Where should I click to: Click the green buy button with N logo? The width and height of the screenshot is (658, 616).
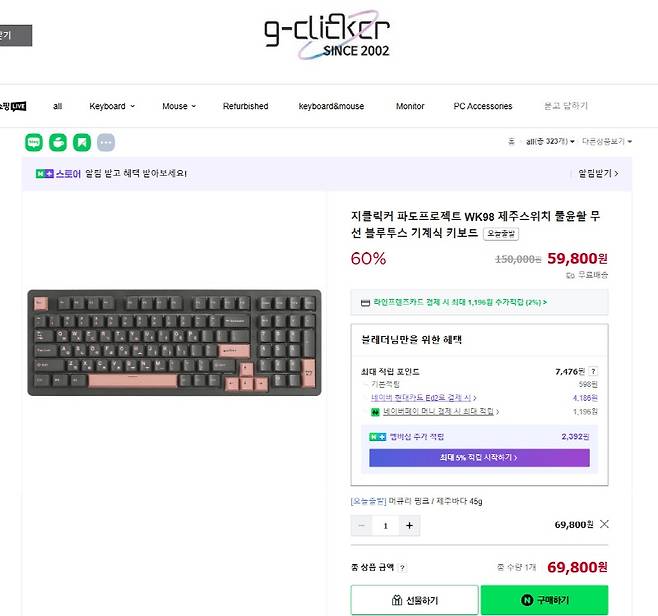(x=544, y=600)
